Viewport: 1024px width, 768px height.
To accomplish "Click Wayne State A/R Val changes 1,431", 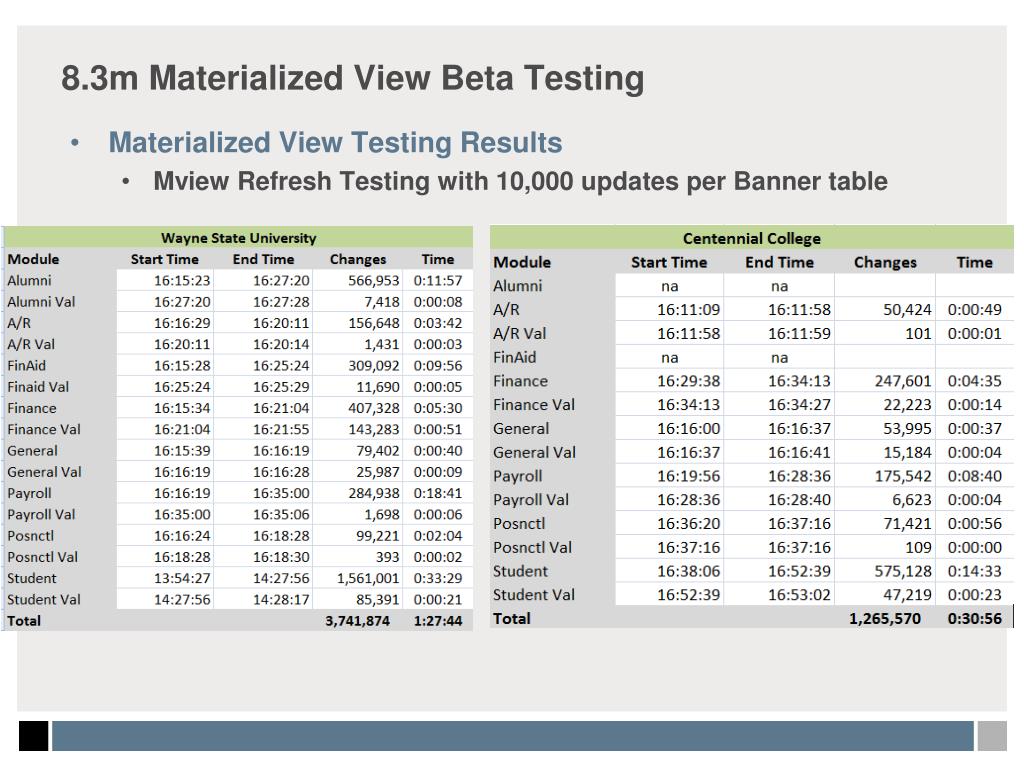I will point(381,344).
